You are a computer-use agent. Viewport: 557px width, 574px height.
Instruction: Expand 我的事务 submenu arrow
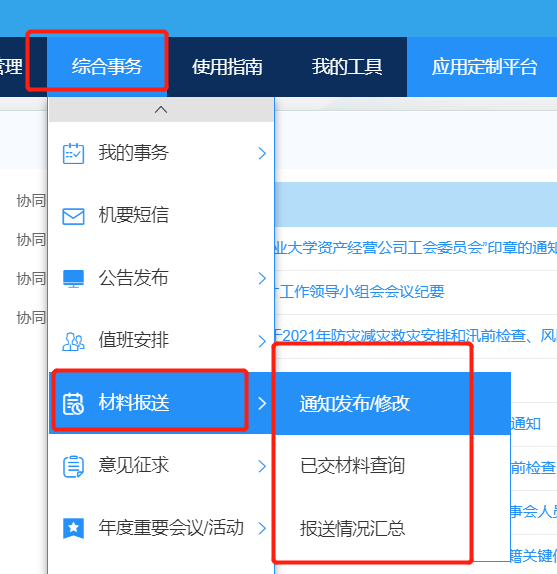[x=262, y=153]
